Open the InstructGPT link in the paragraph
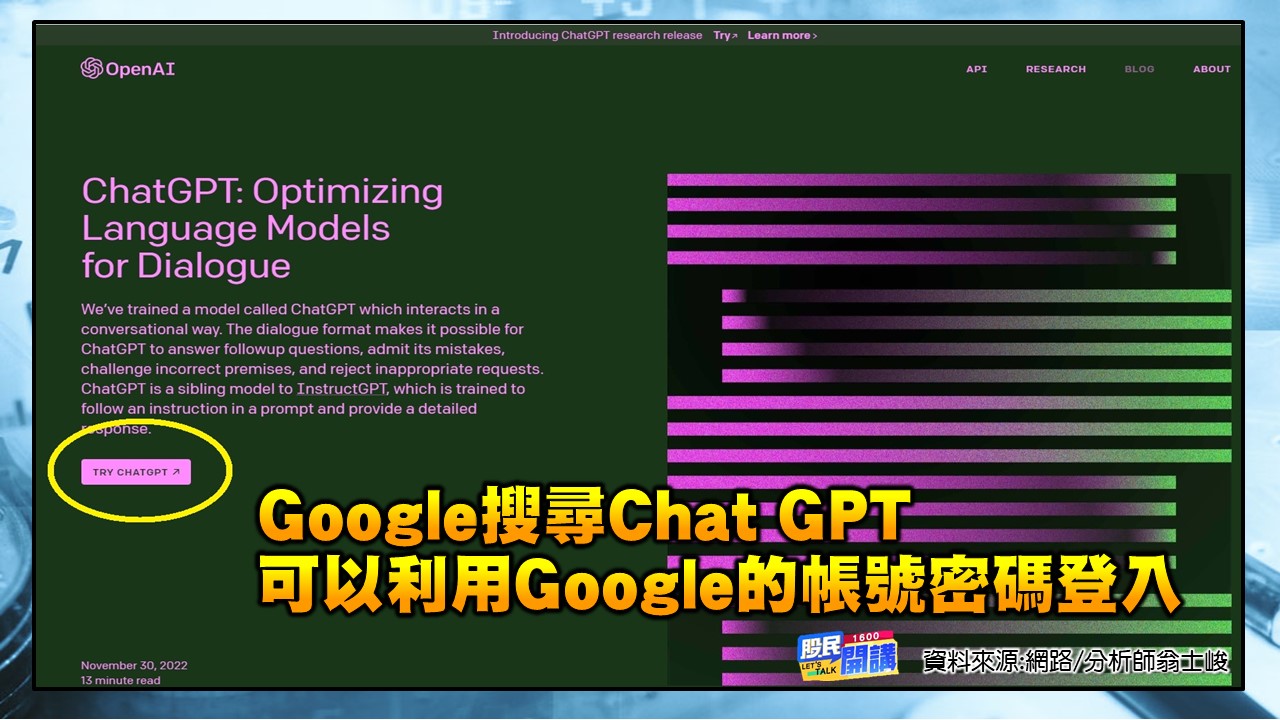 pos(341,388)
